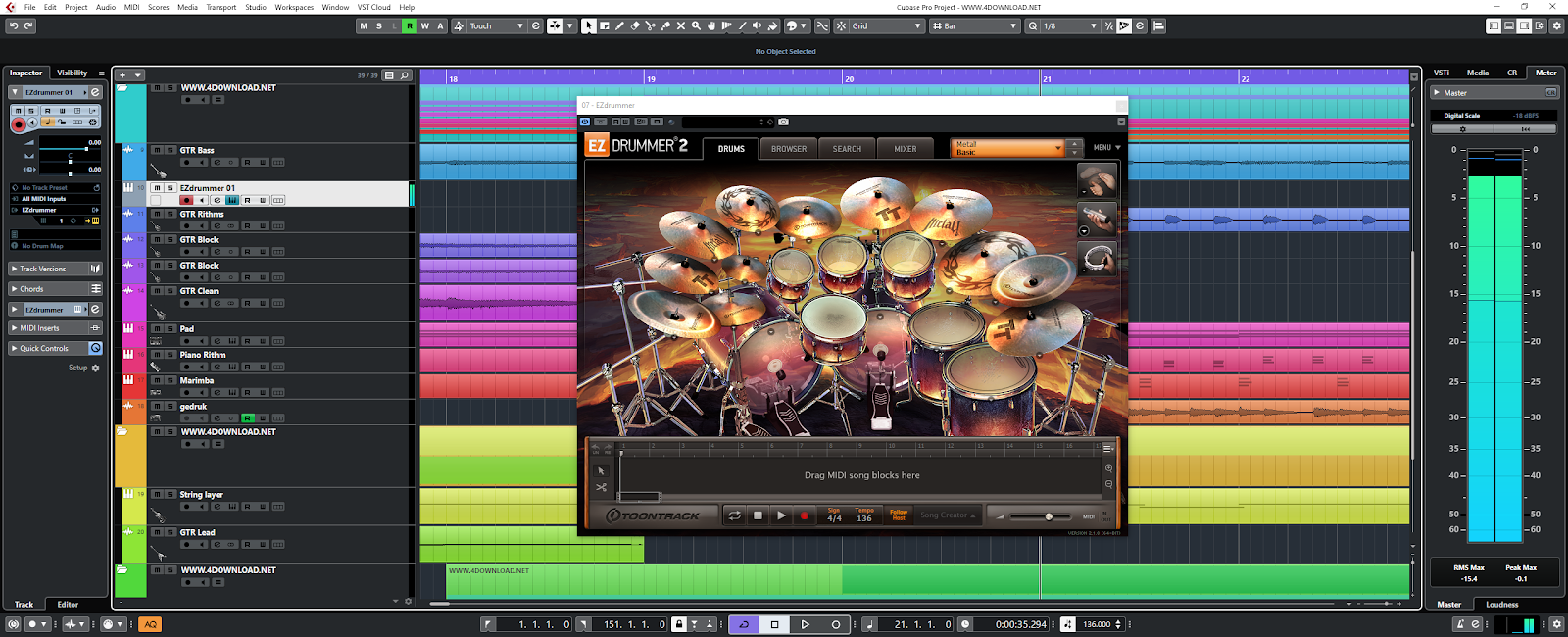The width and height of the screenshot is (1568, 637).
Task: Open the Find Tracks search icon
Action: point(404,74)
